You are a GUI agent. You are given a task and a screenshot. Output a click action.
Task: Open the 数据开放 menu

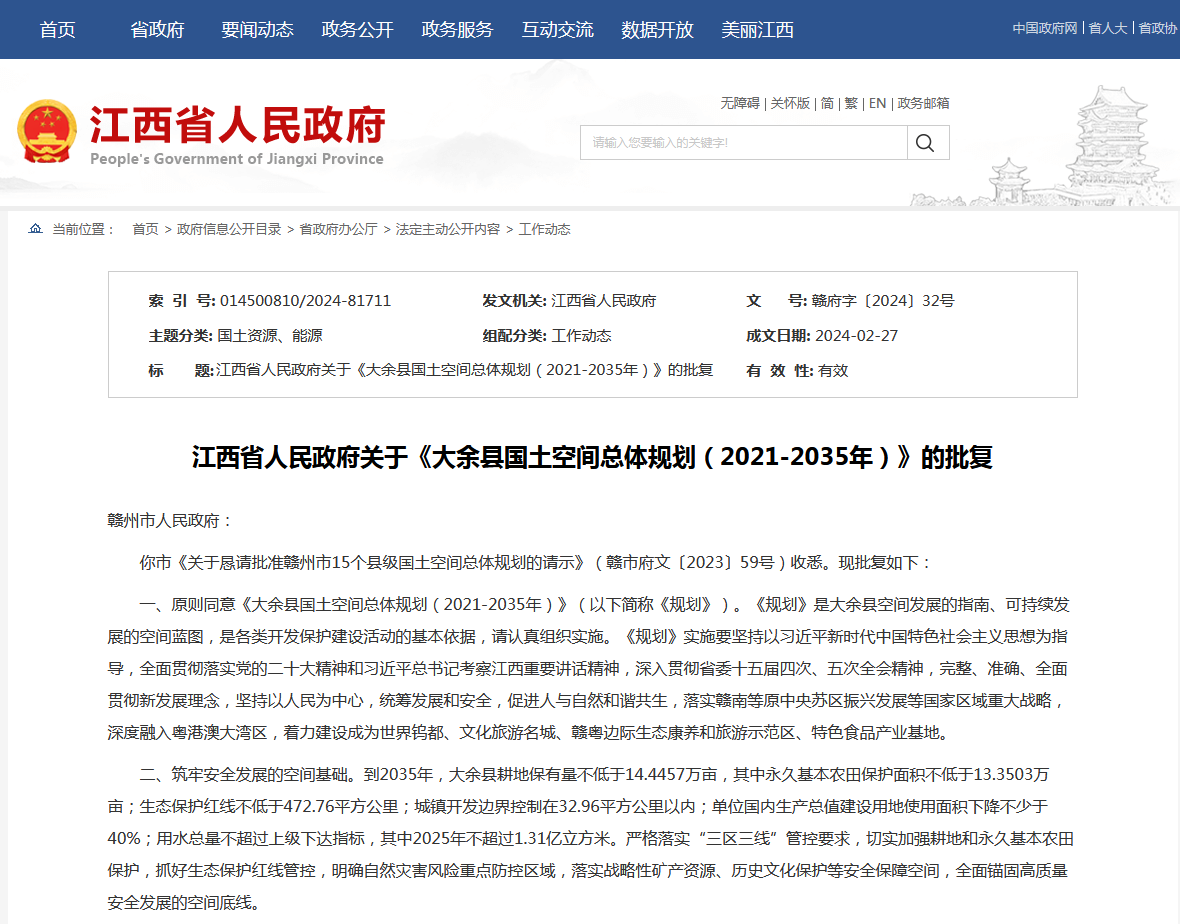(657, 30)
